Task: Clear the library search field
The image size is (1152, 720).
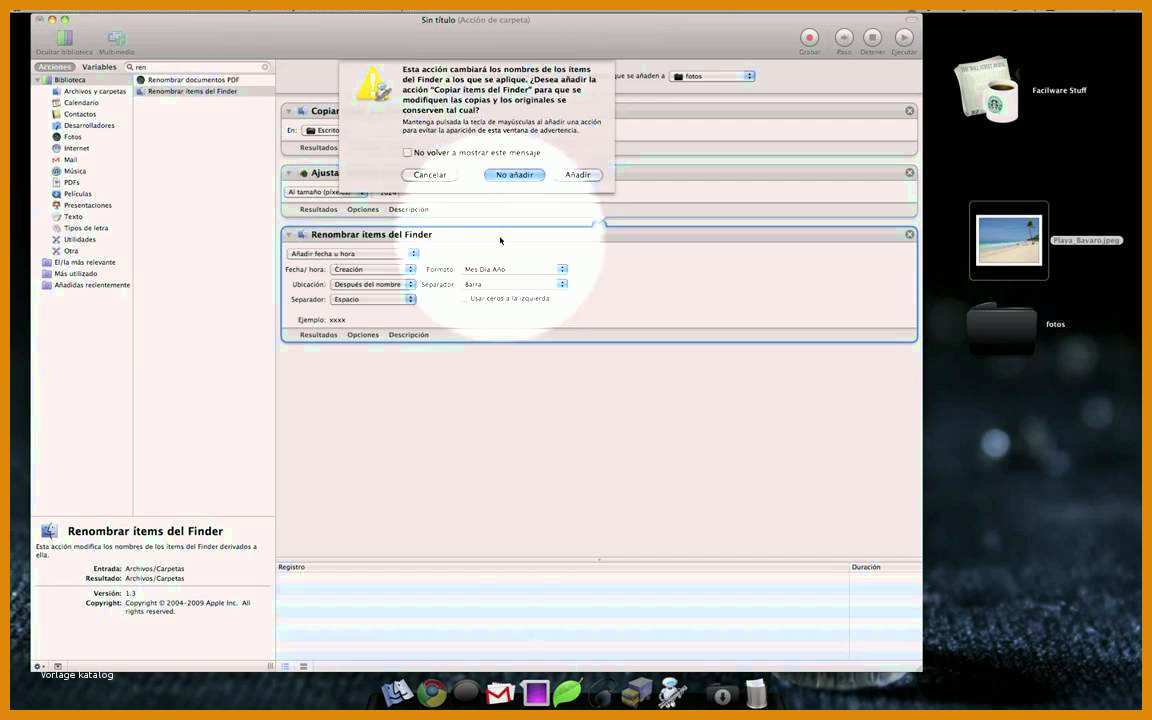Action: [x=265, y=67]
